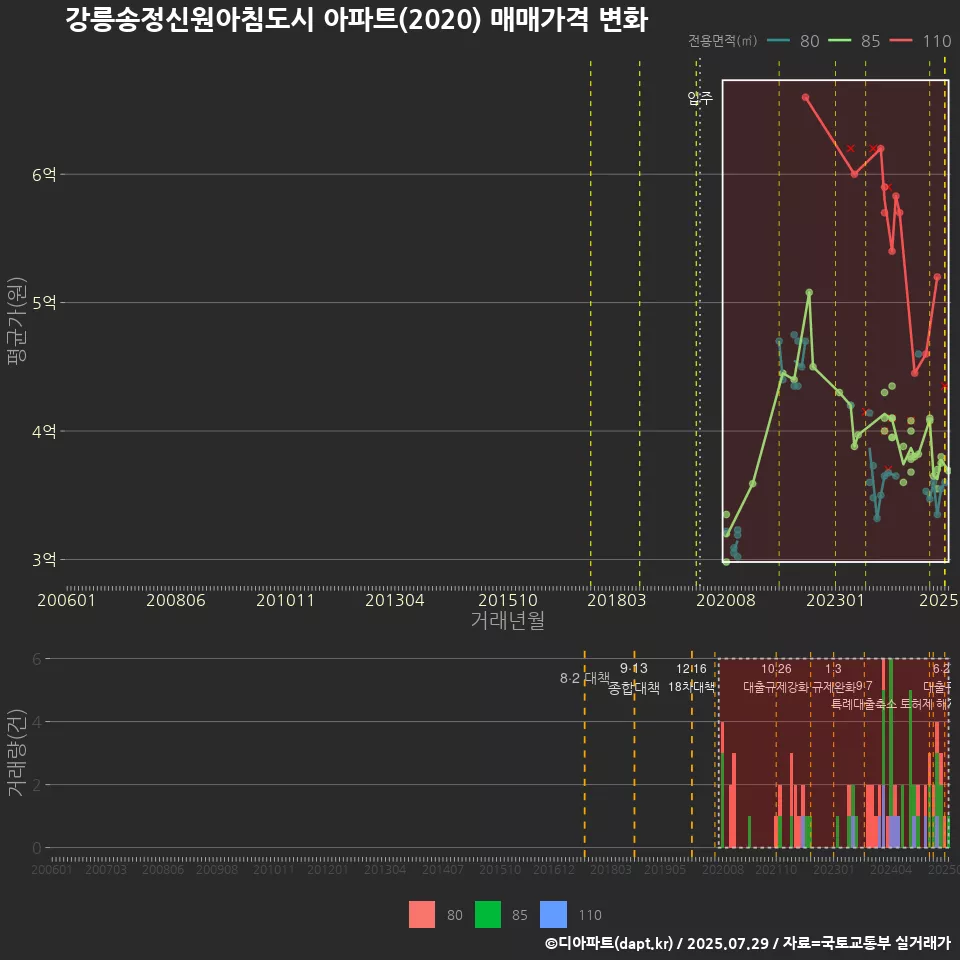Image resolution: width=960 pixels, height=960 pixels.
Task: Click the volume axis label 0
Action: 37,849
